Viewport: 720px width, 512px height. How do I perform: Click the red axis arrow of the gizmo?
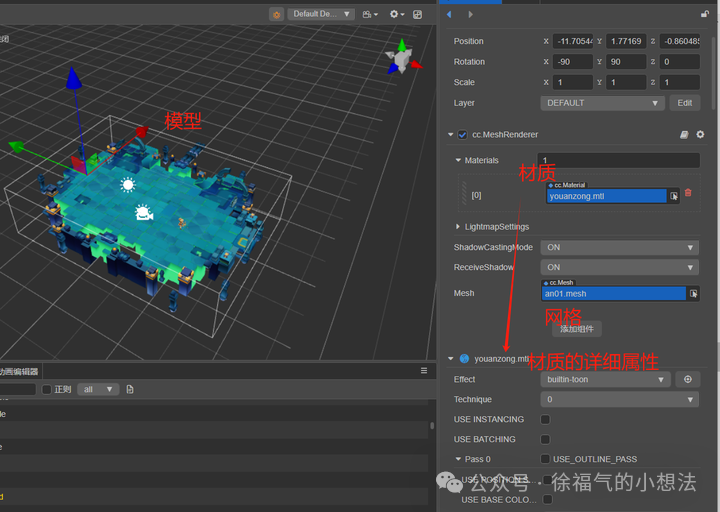click(142, 132)
